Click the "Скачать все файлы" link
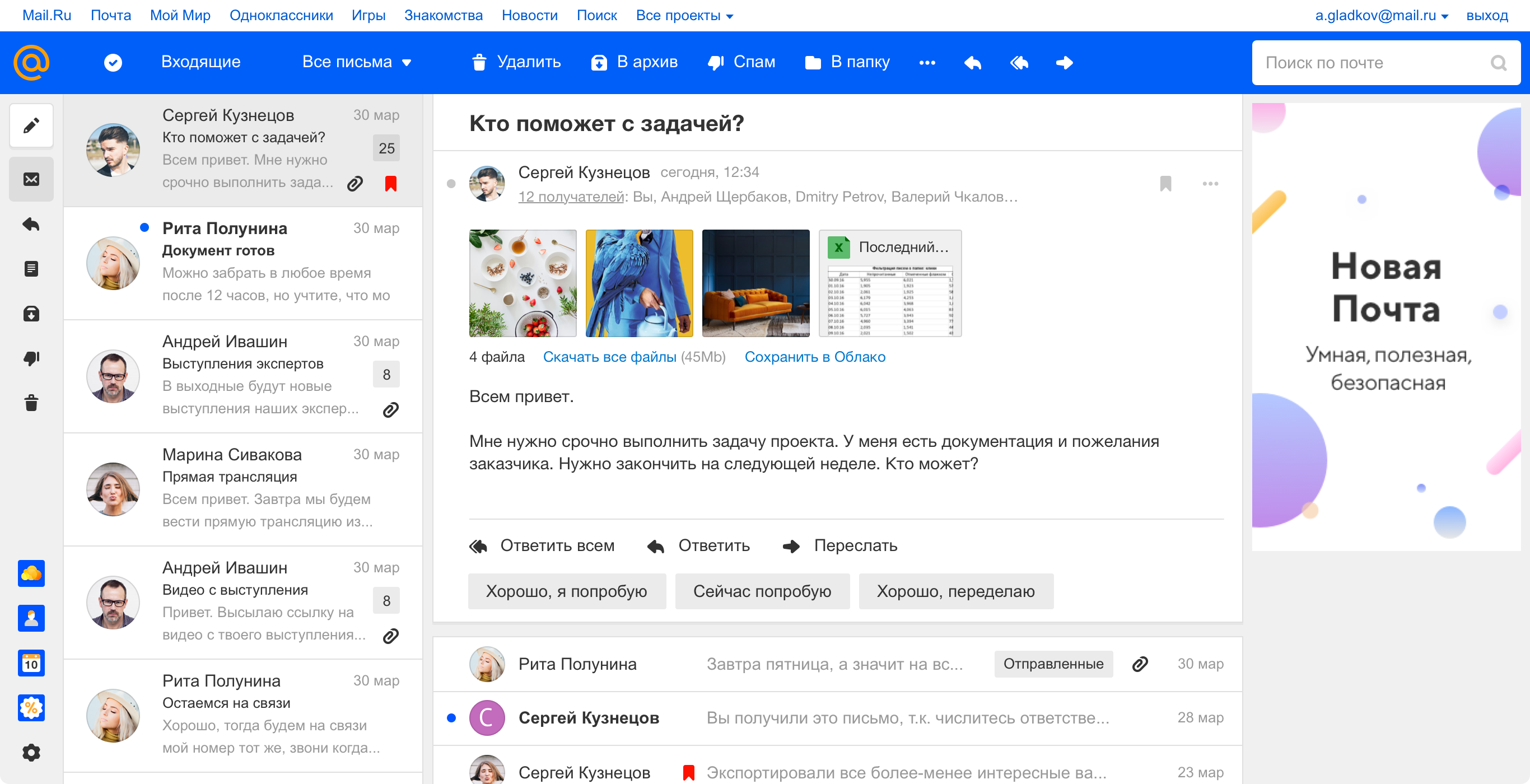1530x784 pixels. tap(609, 357)
